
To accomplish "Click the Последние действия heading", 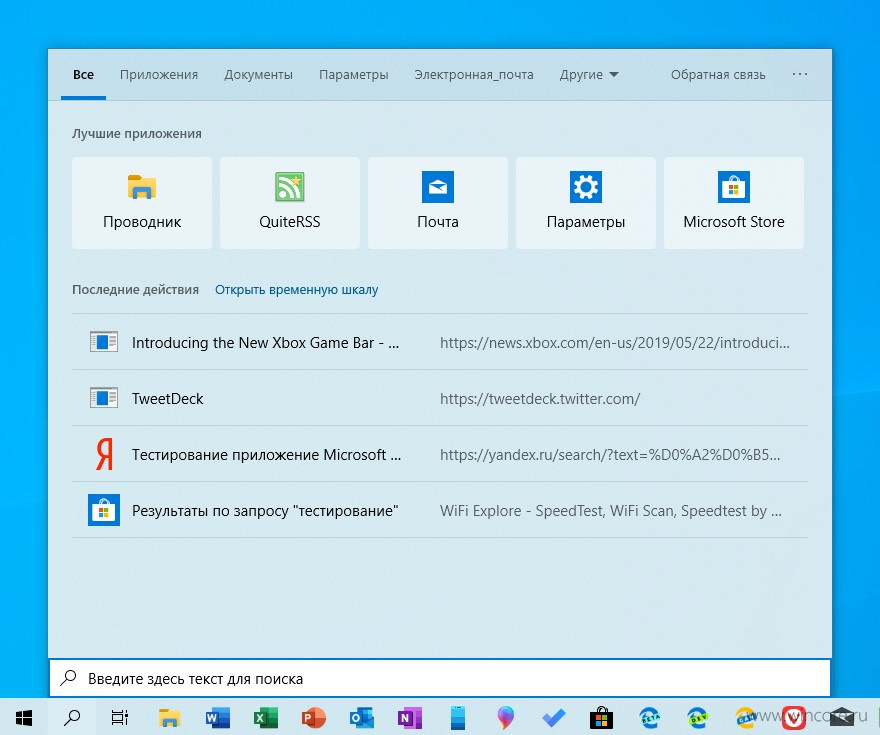I will pyautogui.click(x=135, y=290).
